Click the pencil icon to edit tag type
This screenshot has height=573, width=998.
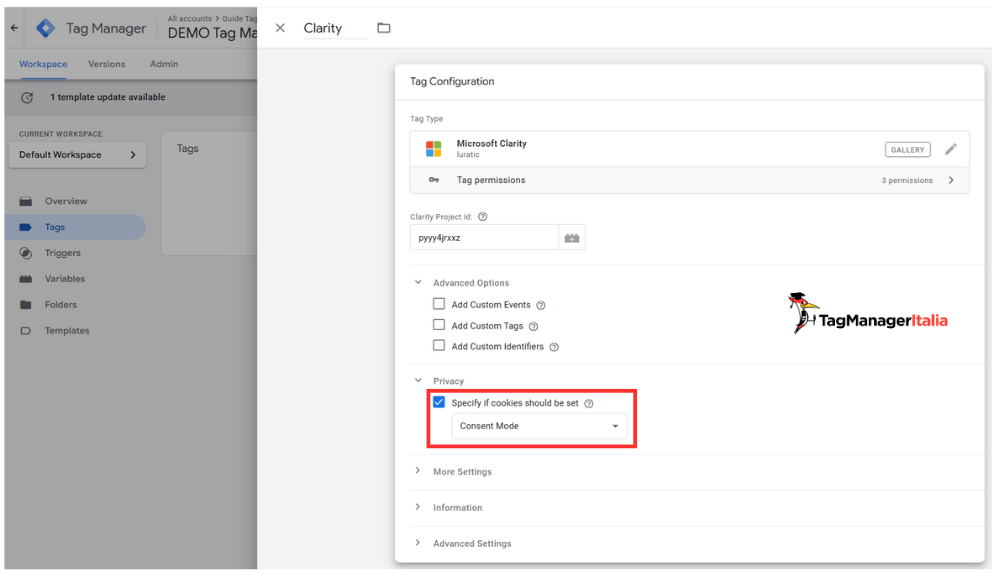click(951, 149)
